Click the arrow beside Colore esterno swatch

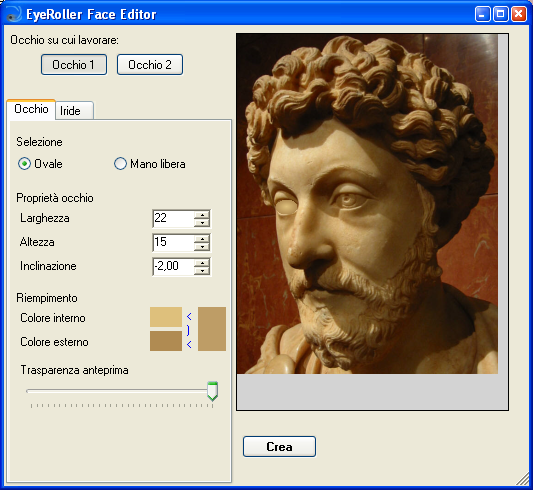[189, 345]
